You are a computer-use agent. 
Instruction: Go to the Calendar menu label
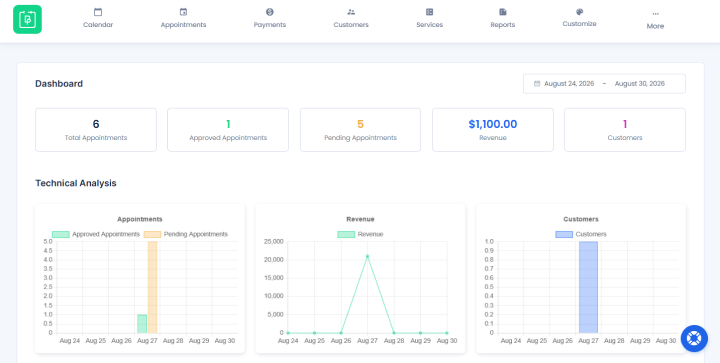(98, 25)
